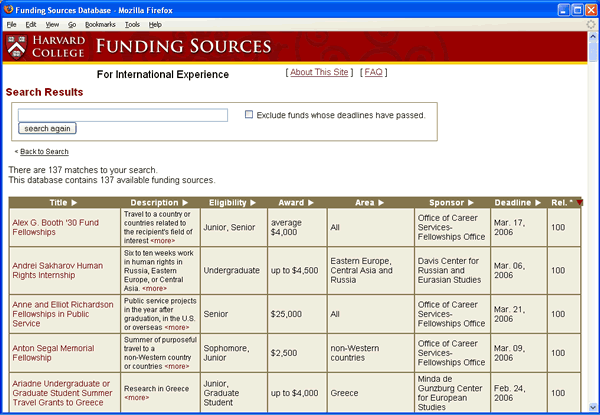Click 'Minda de Gunzburg Center' sponsor cell
600x415 pixels.
coord(450,393)
